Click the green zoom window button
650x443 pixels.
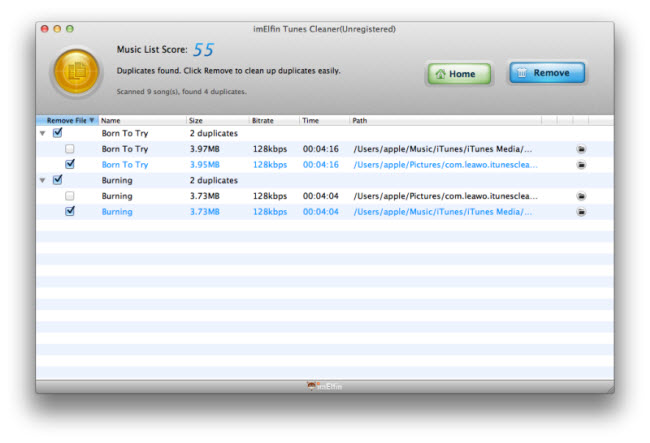click(x=70, y=29)
